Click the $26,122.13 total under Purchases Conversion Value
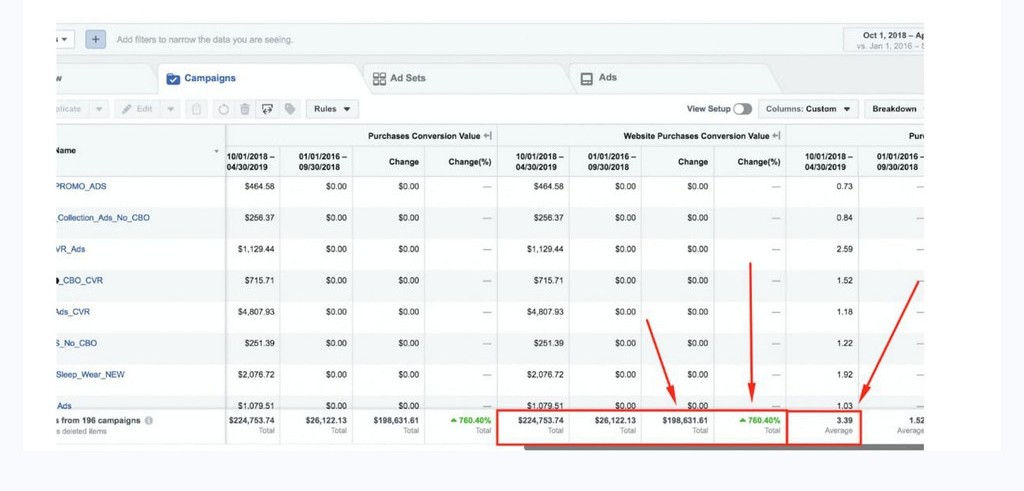Screen dimensions: 1024x491 326,420
